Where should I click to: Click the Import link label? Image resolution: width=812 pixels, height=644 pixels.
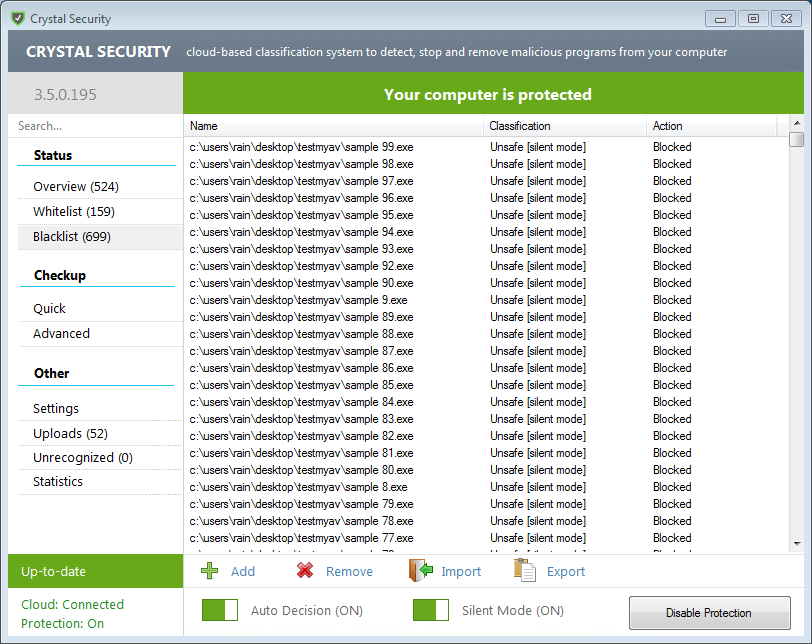(x=461, y=572)
